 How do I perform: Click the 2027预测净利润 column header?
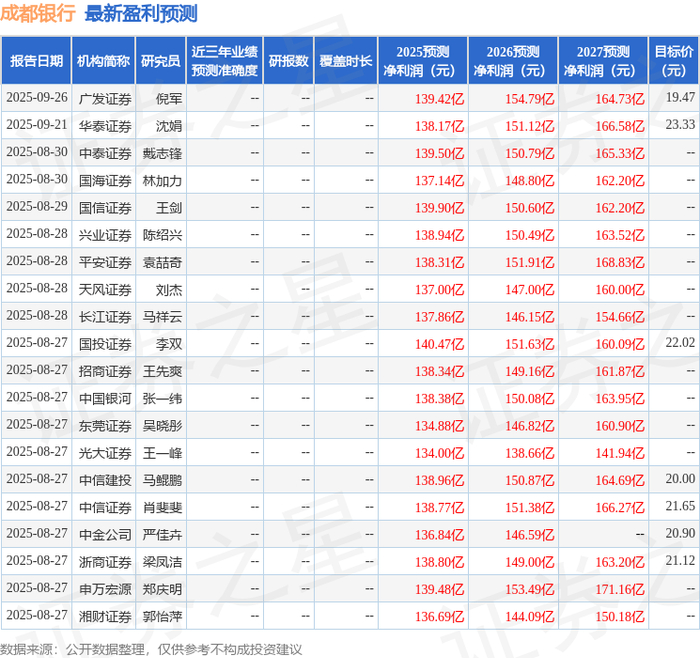pyautogui.click(x=603, y=61)
